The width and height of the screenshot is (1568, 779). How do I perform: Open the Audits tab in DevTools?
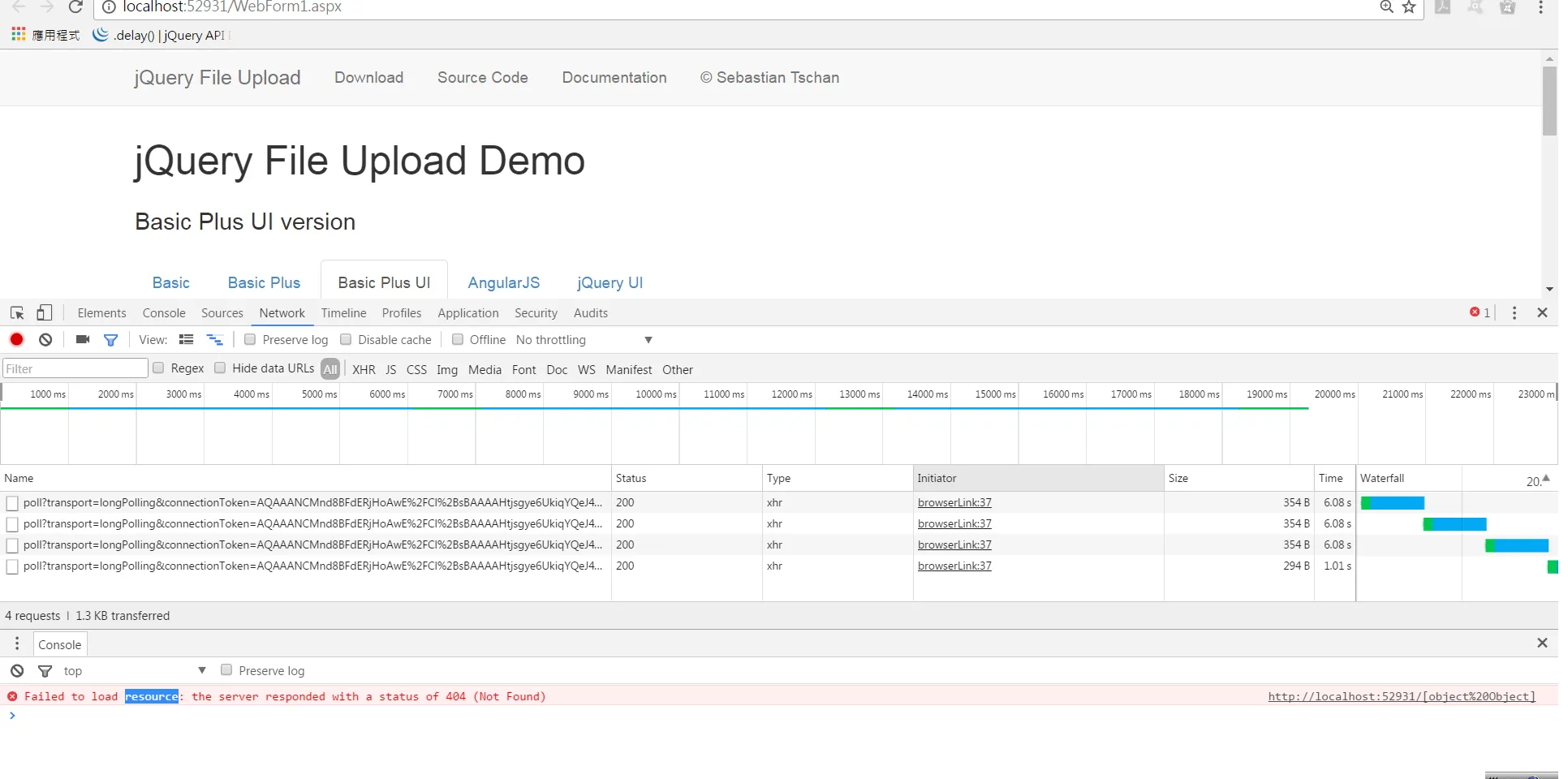[x=591, y=313]
